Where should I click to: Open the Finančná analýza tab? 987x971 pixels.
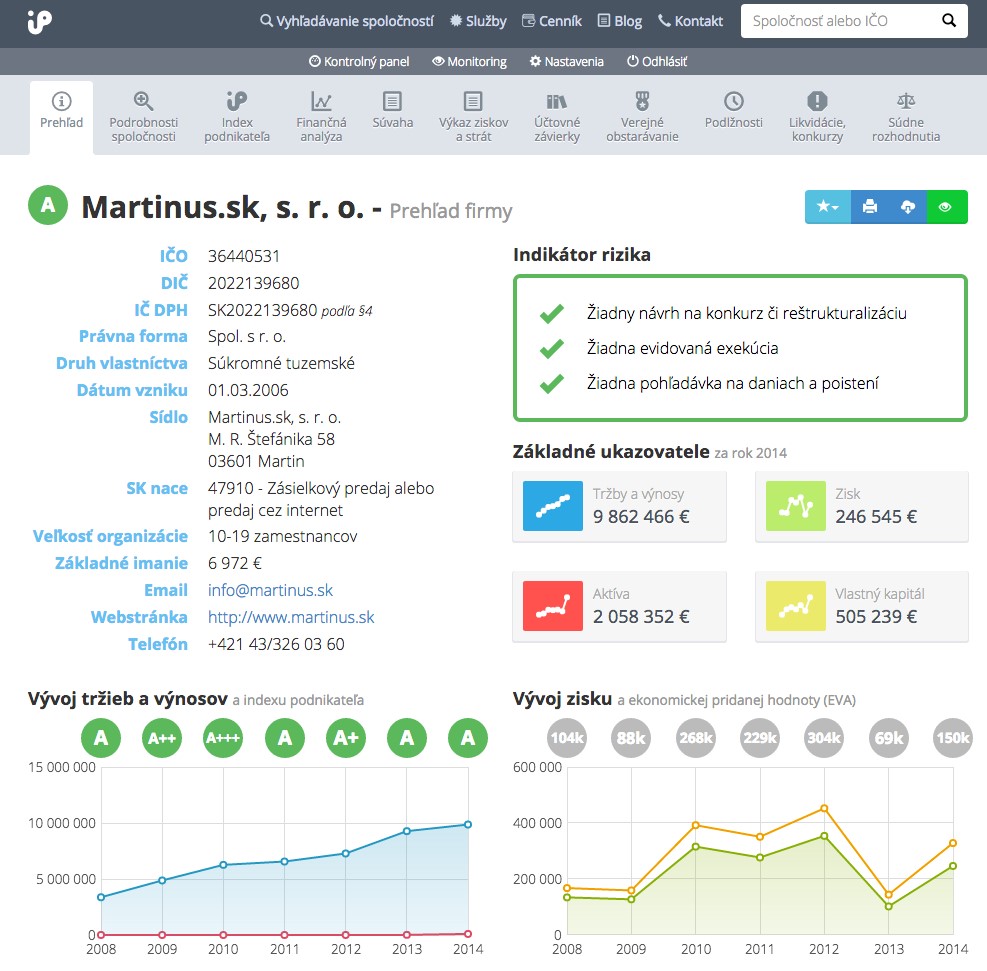coord(321,117)
